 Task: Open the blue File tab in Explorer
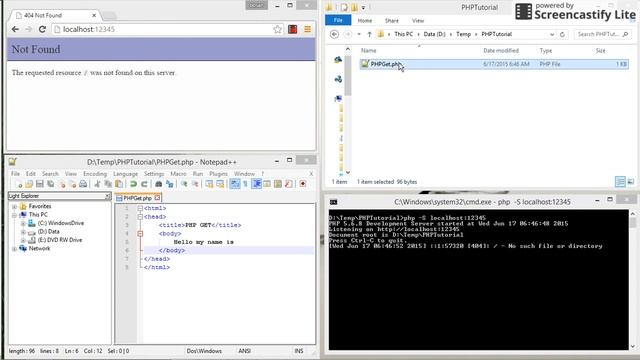(x=338, y=20)
